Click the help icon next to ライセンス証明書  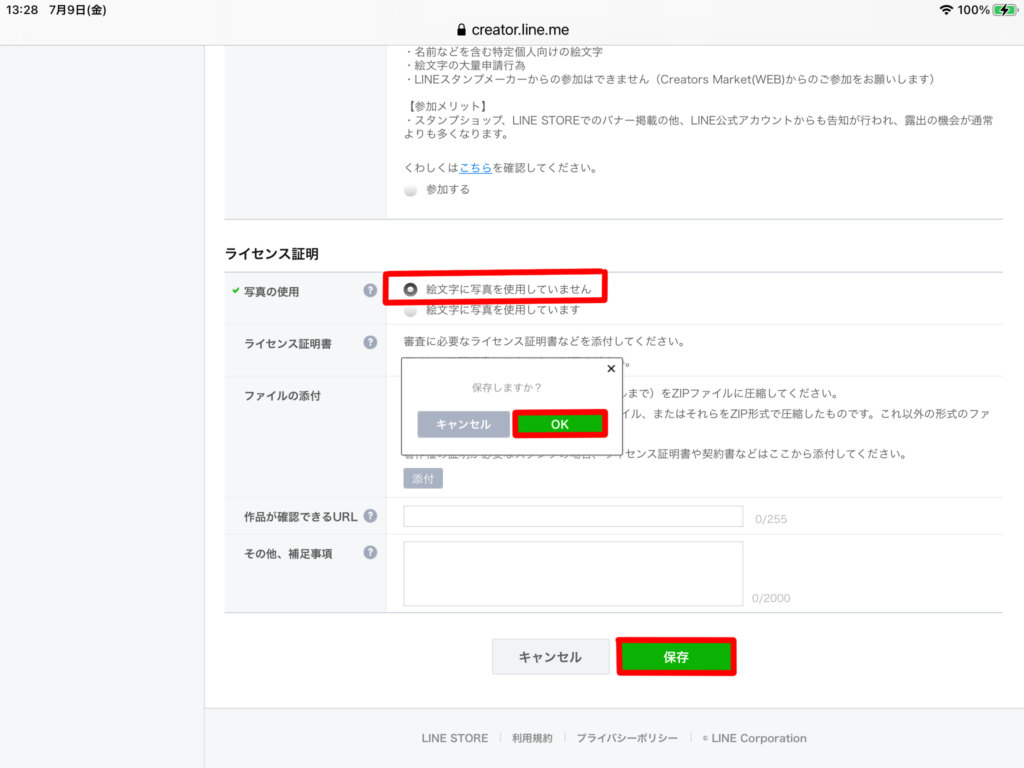(370, 341)
